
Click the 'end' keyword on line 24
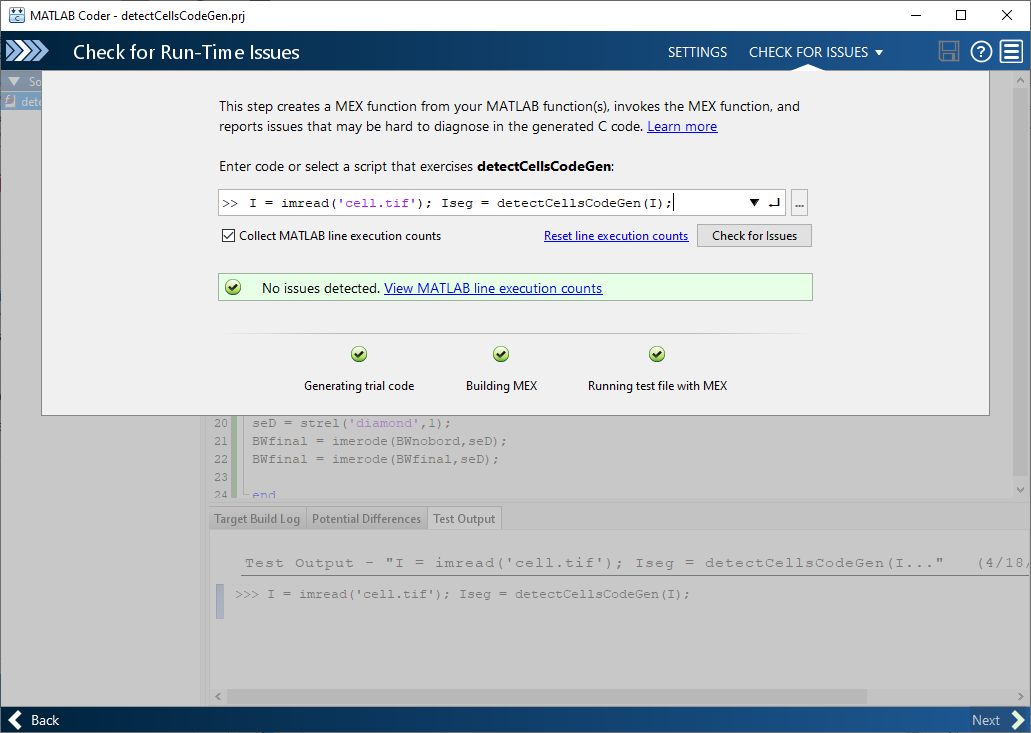click(264, 494)
